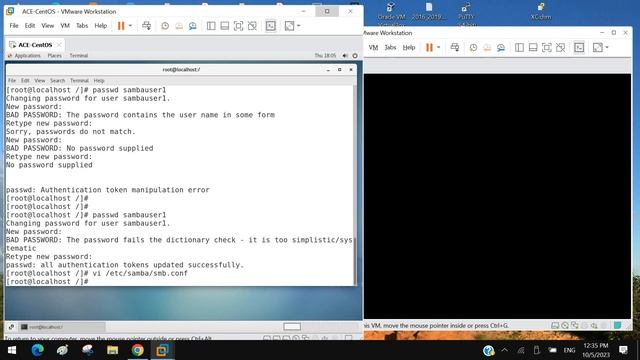Open File Explorer from taskbar
Image resolution: width=640 pixels, height=360 pixels.
pos(113,350)
